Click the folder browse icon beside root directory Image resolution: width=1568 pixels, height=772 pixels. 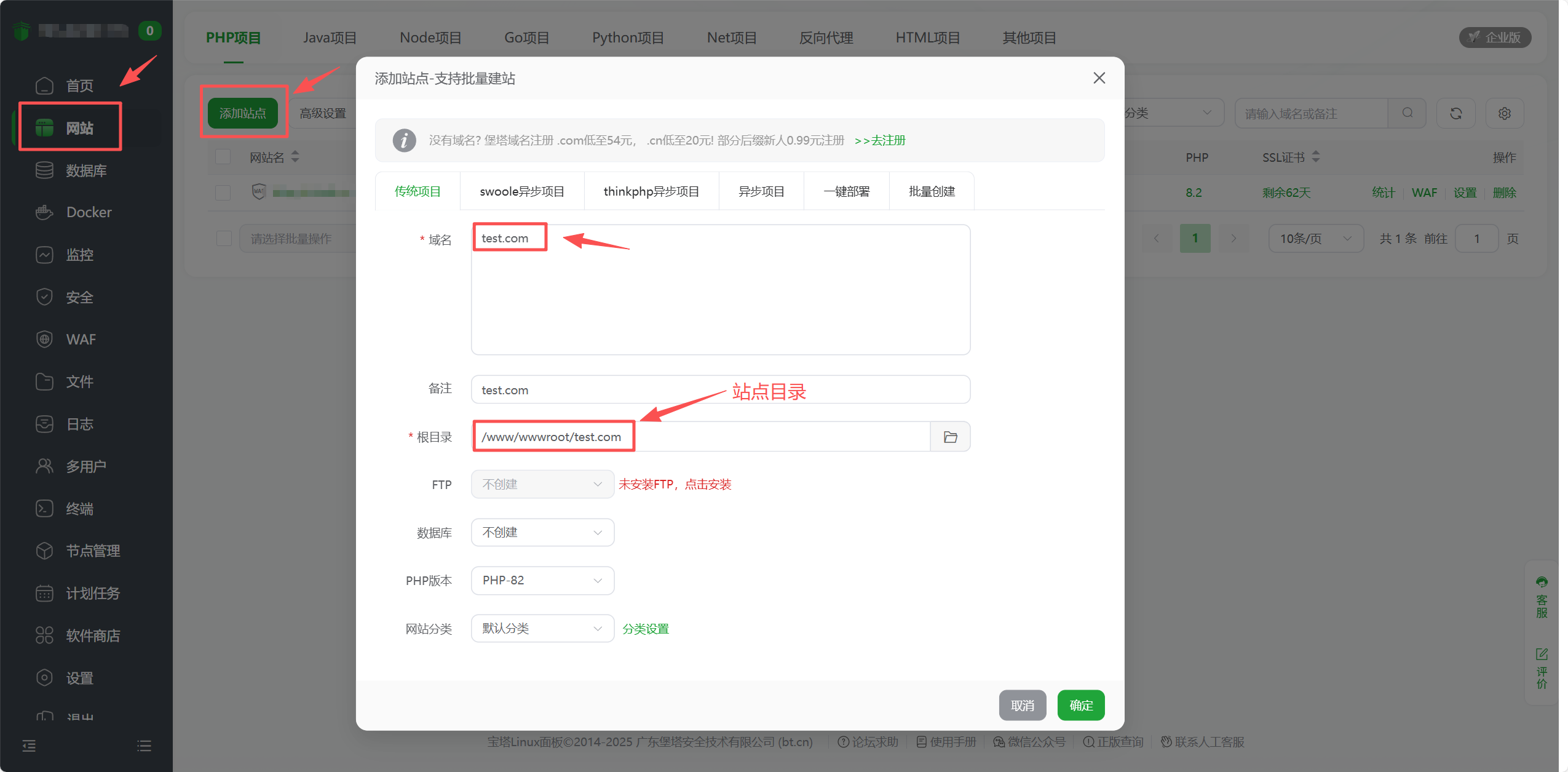click(950, 437)
